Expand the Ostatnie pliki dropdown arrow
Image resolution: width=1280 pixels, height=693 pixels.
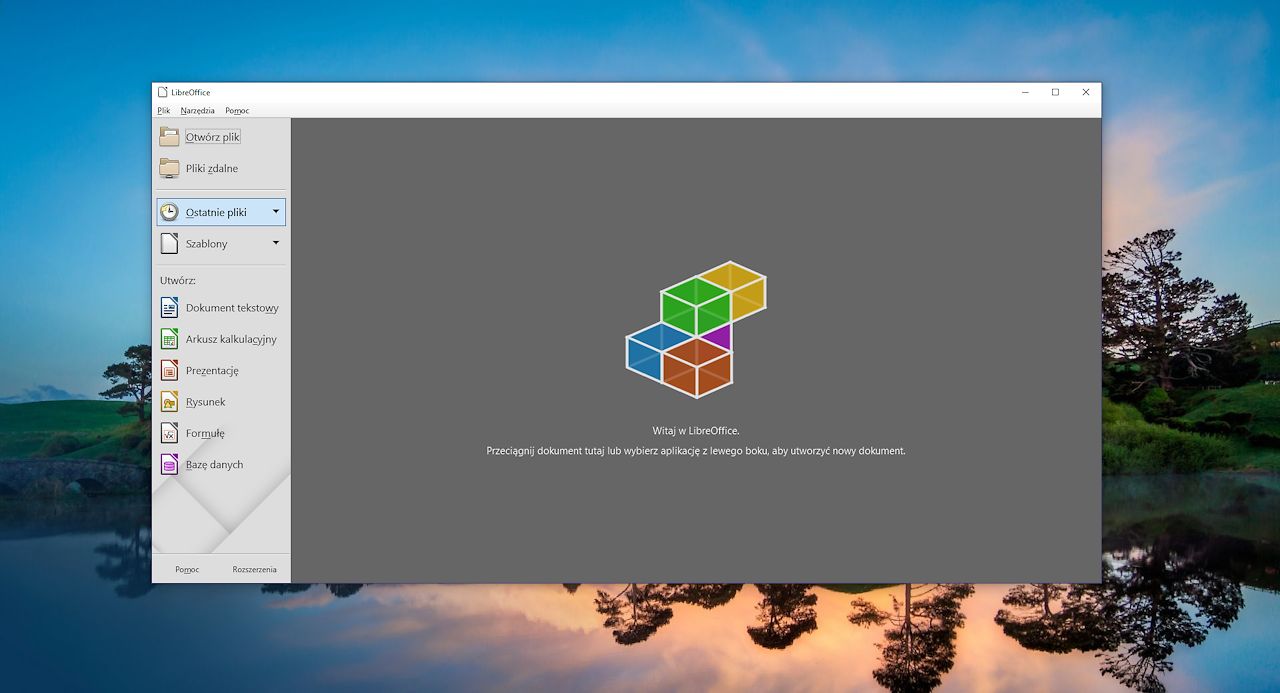[276, 212]
